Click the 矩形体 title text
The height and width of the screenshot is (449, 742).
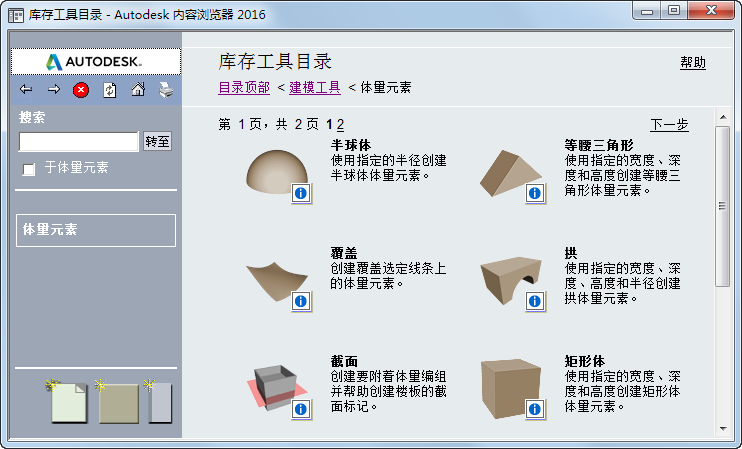(x=584, y=361)
